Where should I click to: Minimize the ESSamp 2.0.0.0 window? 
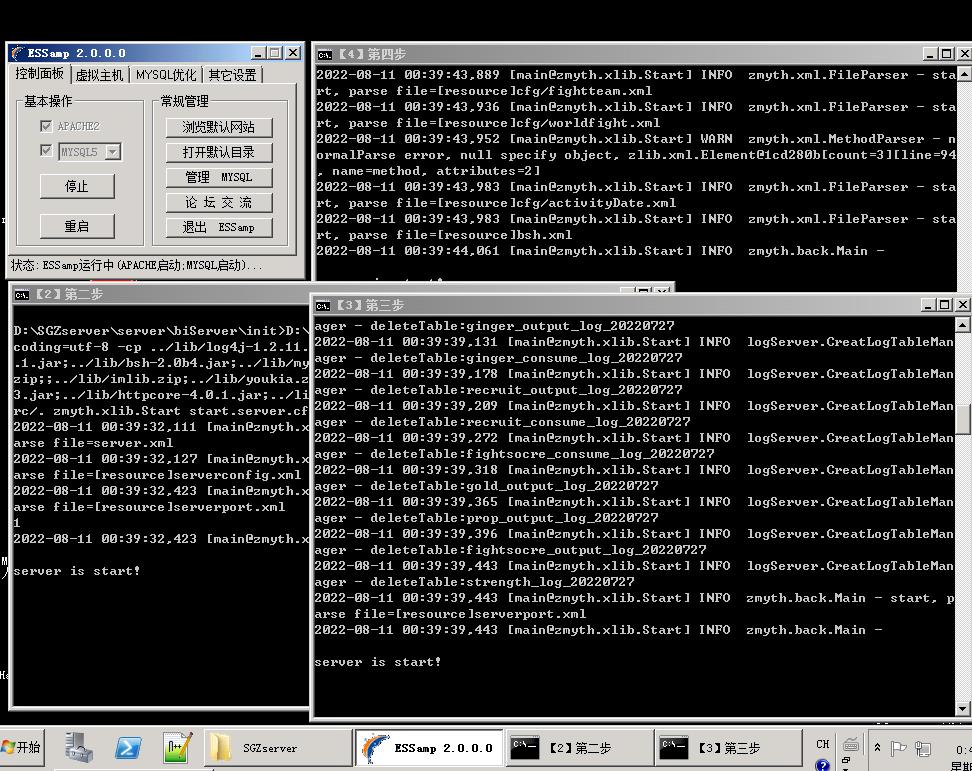(258, 53)
